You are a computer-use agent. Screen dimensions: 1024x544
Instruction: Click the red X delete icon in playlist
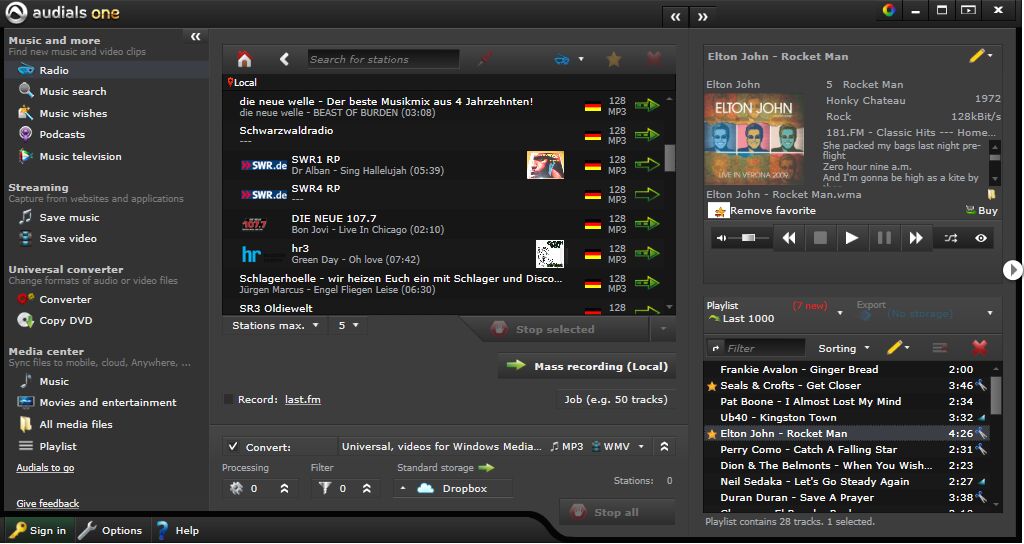[979, 348]
